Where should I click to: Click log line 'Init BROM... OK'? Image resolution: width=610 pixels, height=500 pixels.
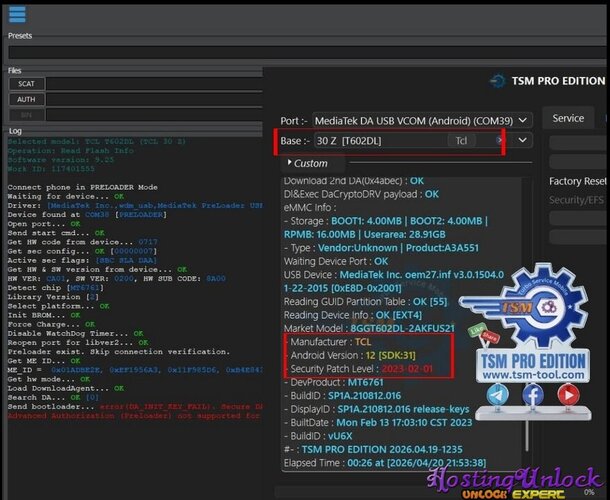point(44,315)
